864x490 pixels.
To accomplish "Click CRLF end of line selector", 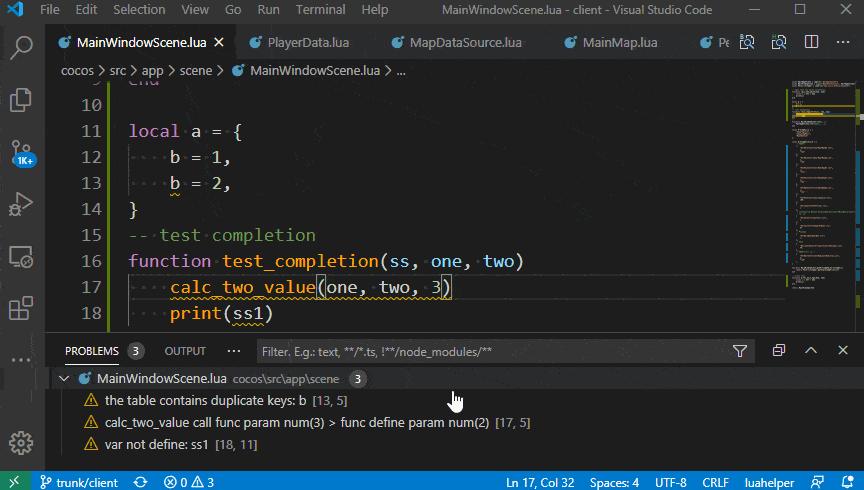I will 715,482.
